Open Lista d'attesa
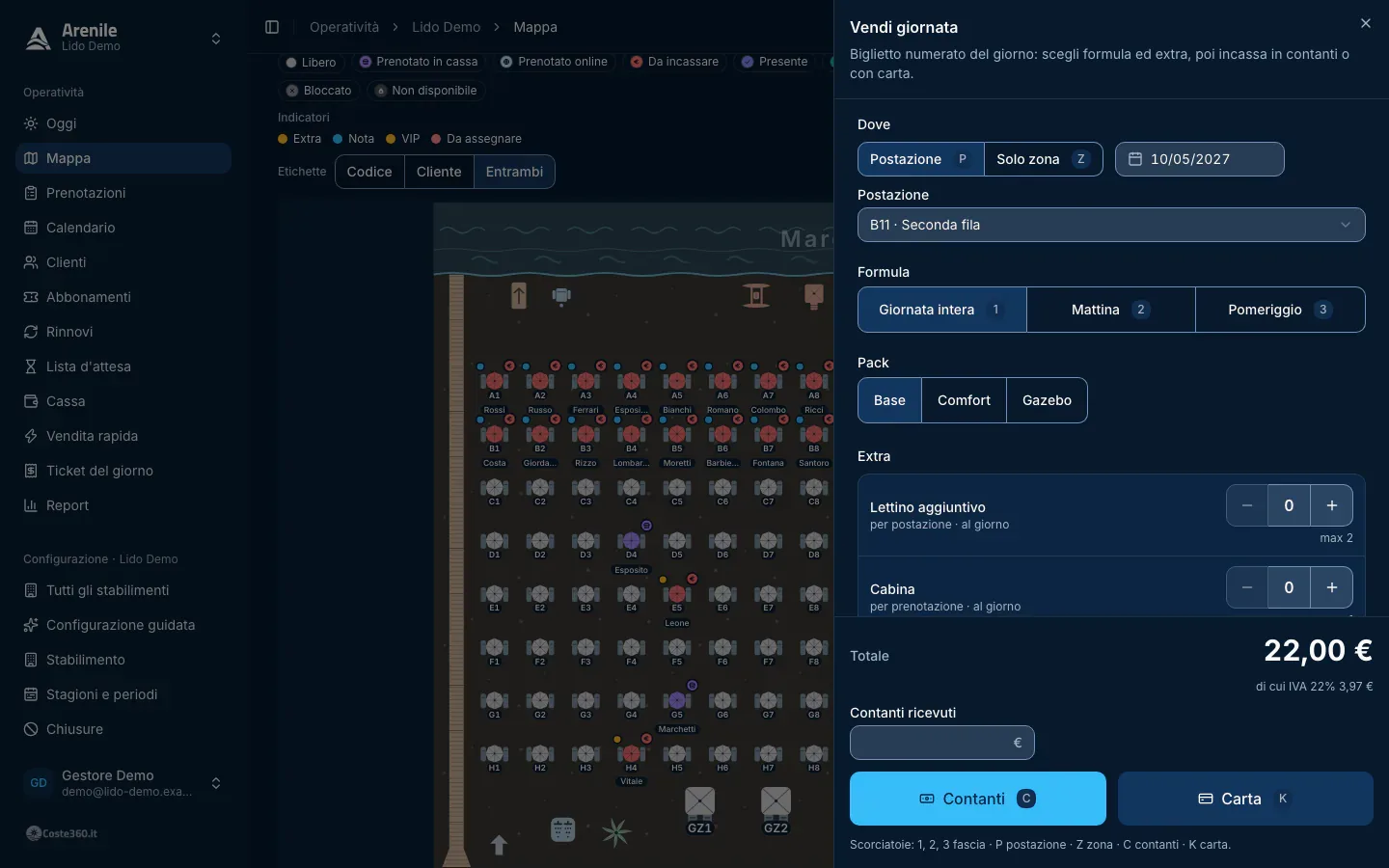Screen dimensions: 1389x868 [x=123, y=366]
